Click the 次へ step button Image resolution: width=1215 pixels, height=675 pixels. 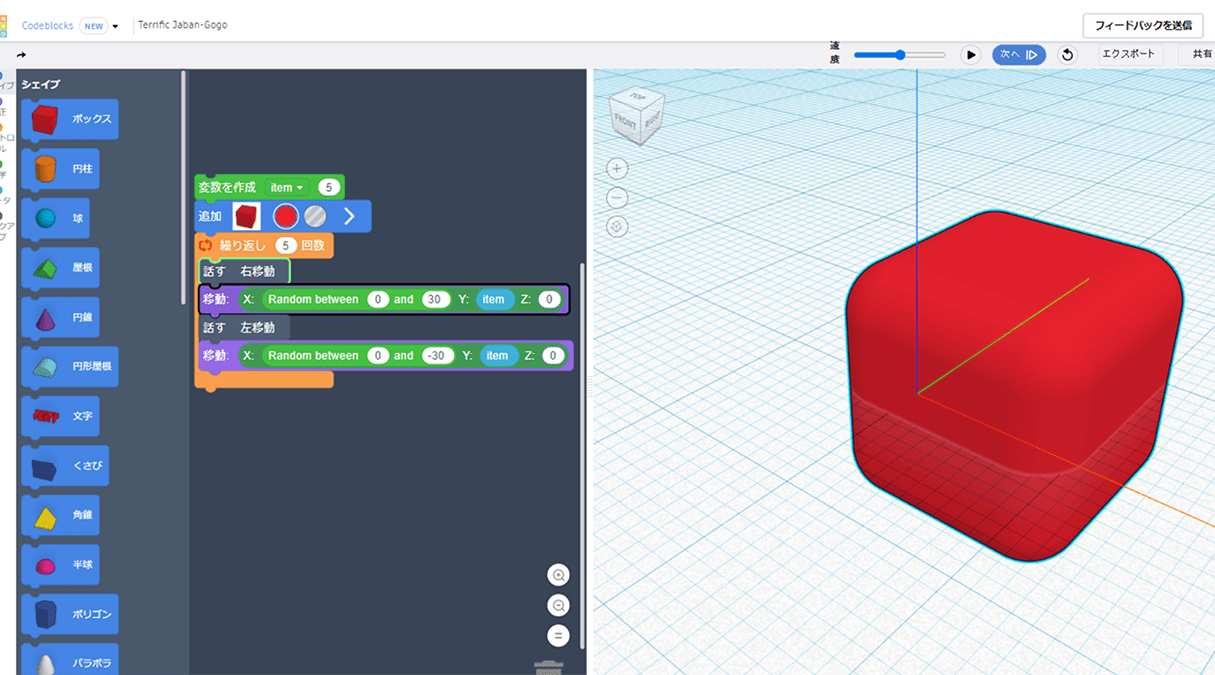pos(1018,54)
